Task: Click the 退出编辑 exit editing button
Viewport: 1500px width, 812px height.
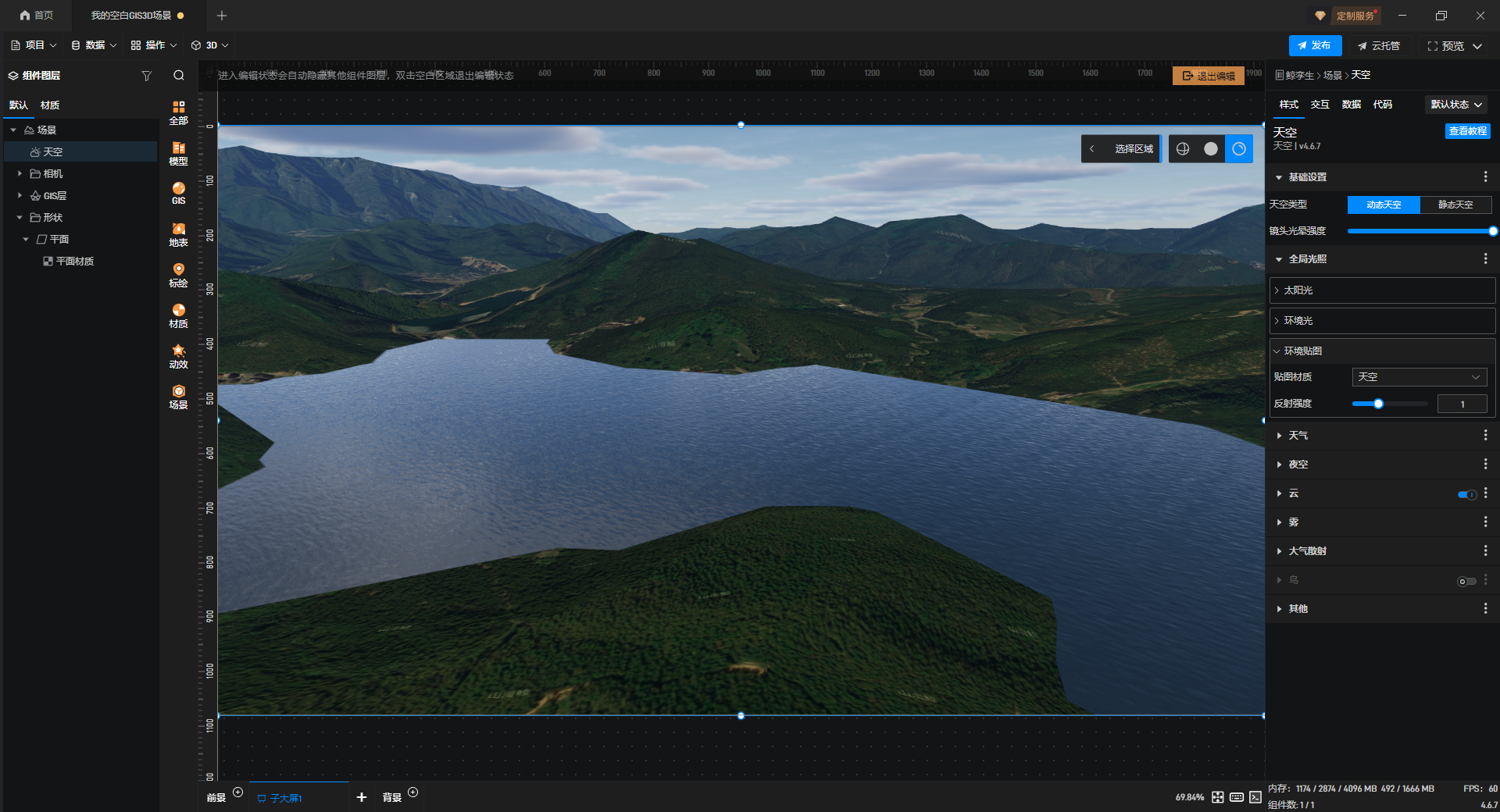Action: (1208, 76)
